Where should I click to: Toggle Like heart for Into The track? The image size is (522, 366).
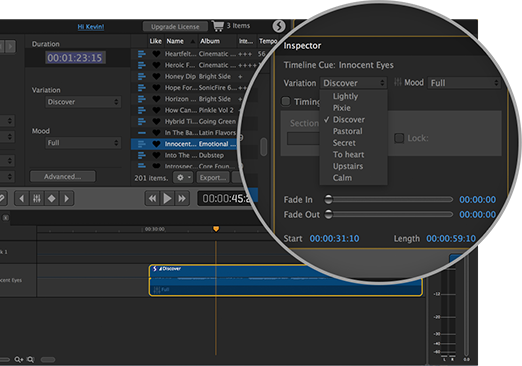click(156, 155)
